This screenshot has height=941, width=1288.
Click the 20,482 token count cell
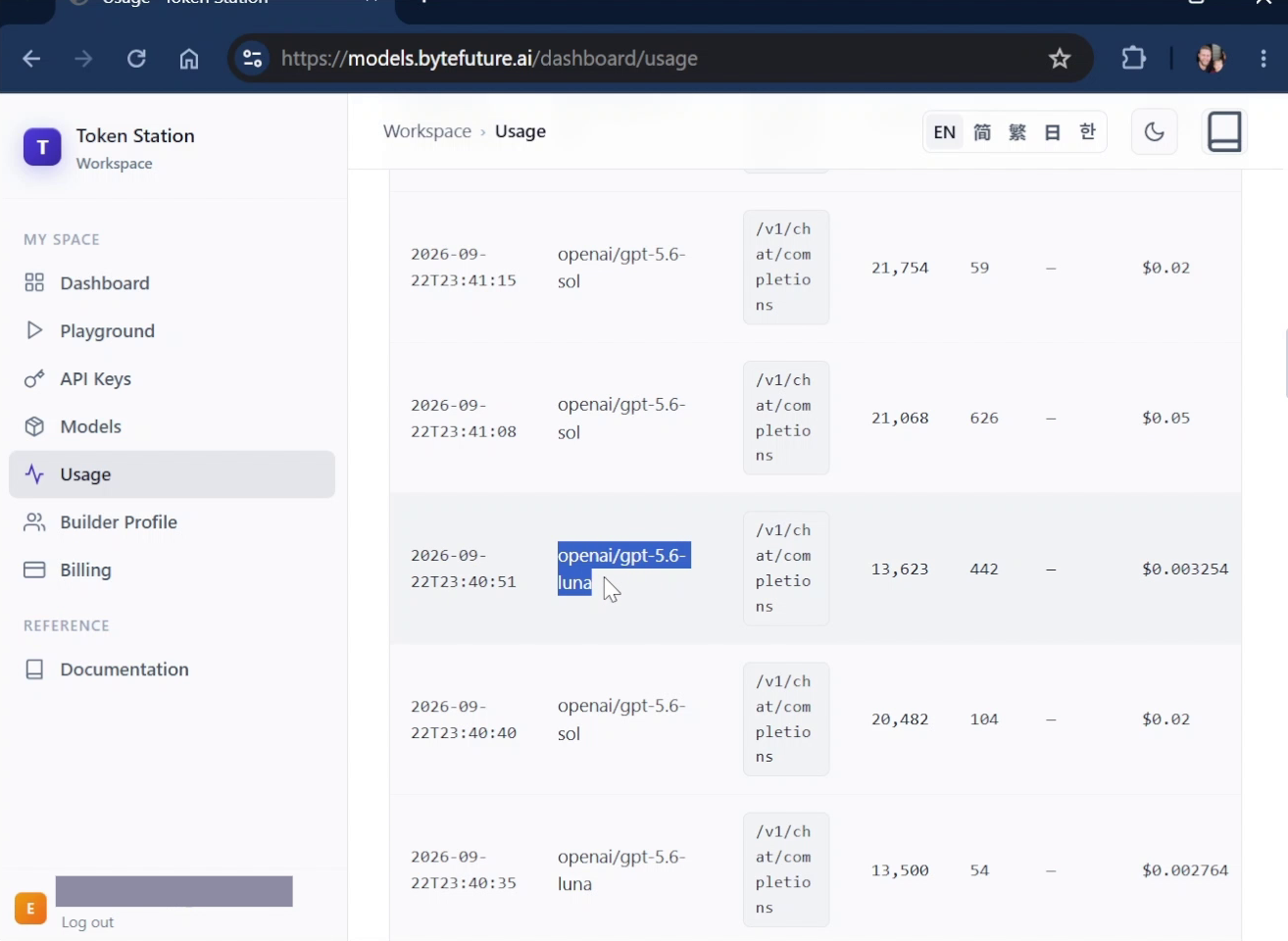[x=900, y=719]
